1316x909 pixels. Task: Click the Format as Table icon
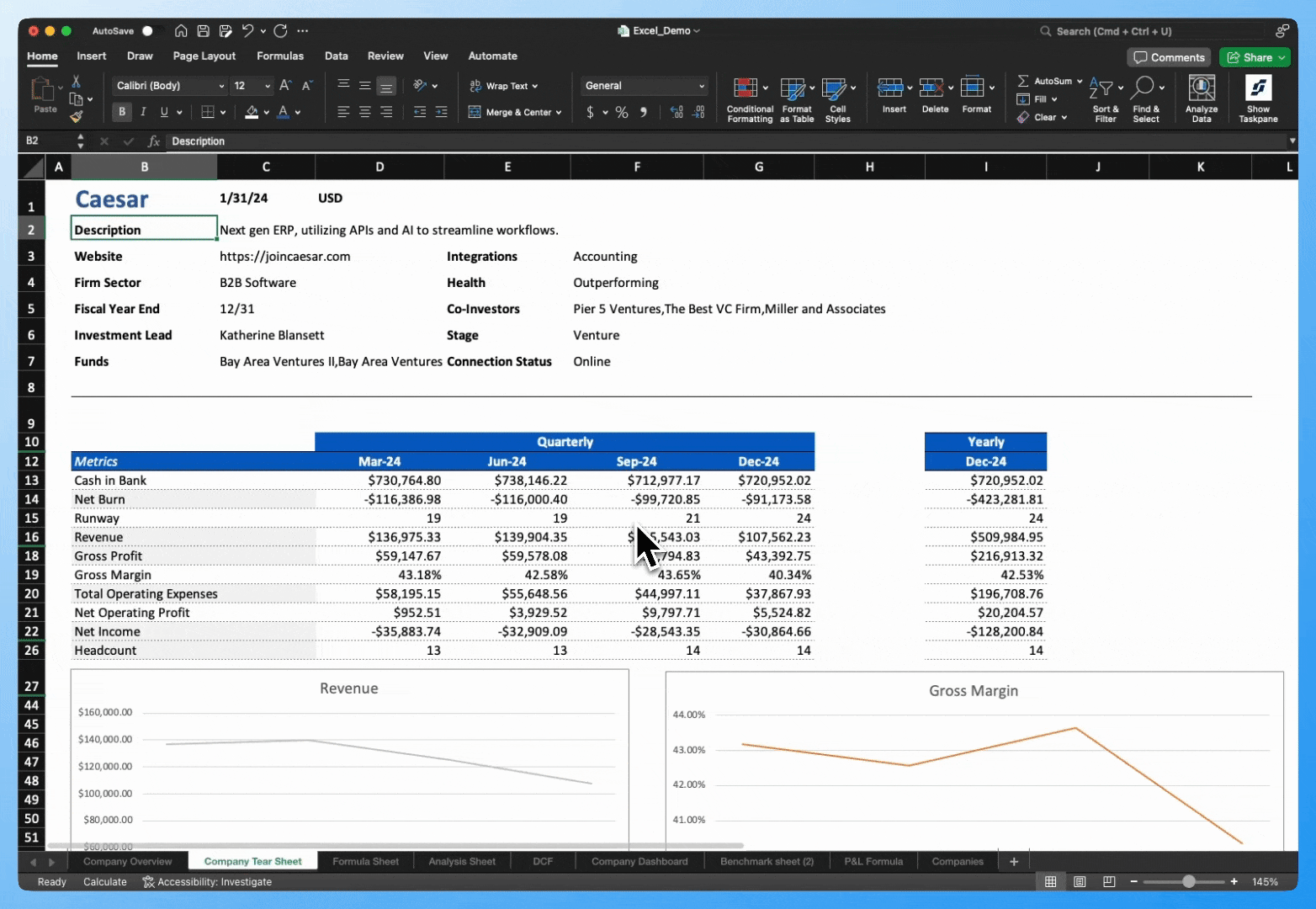793,88
